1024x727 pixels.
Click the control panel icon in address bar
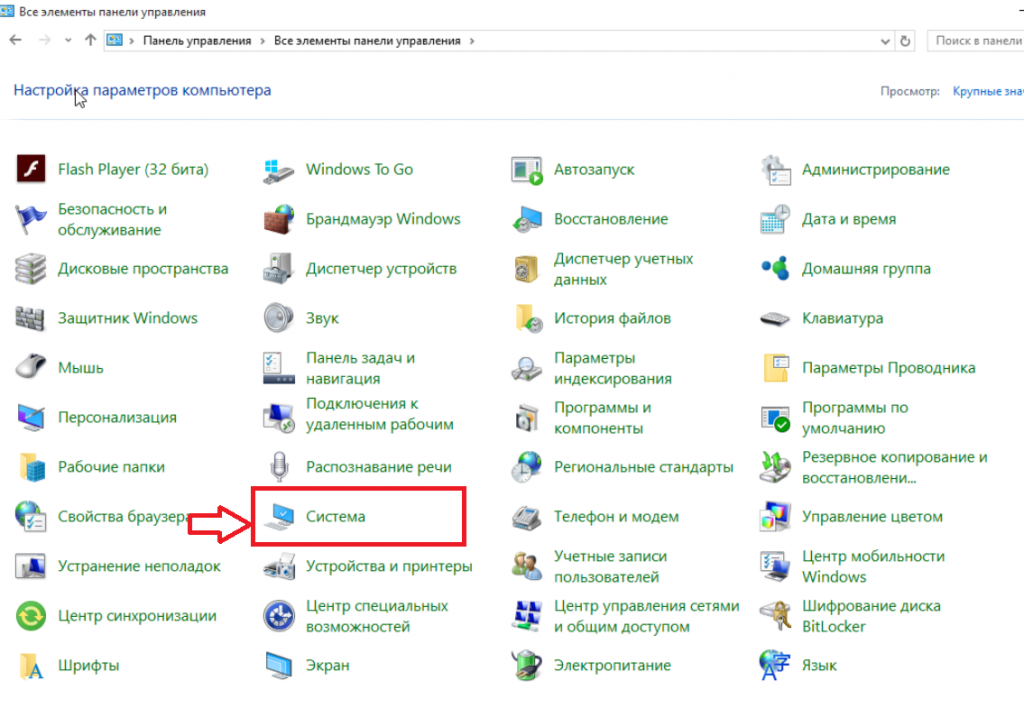click(x=115, y=40)
